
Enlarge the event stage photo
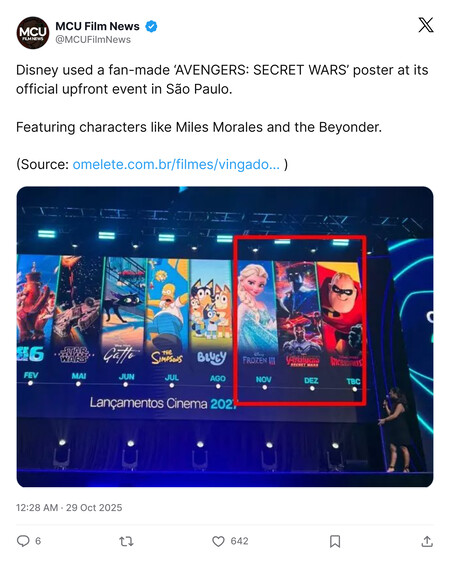pos(225,337)
